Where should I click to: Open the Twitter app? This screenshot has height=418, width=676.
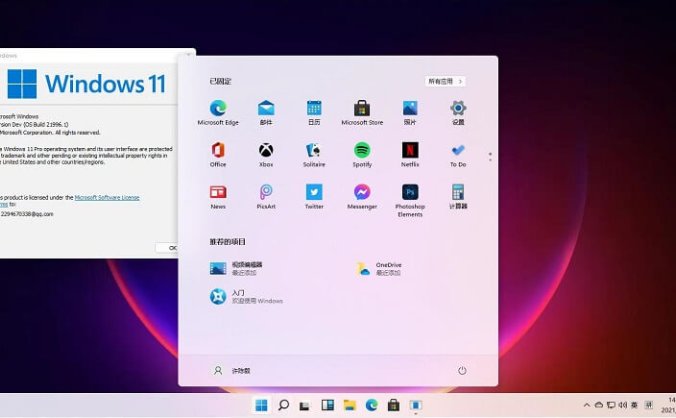point(314,197)
